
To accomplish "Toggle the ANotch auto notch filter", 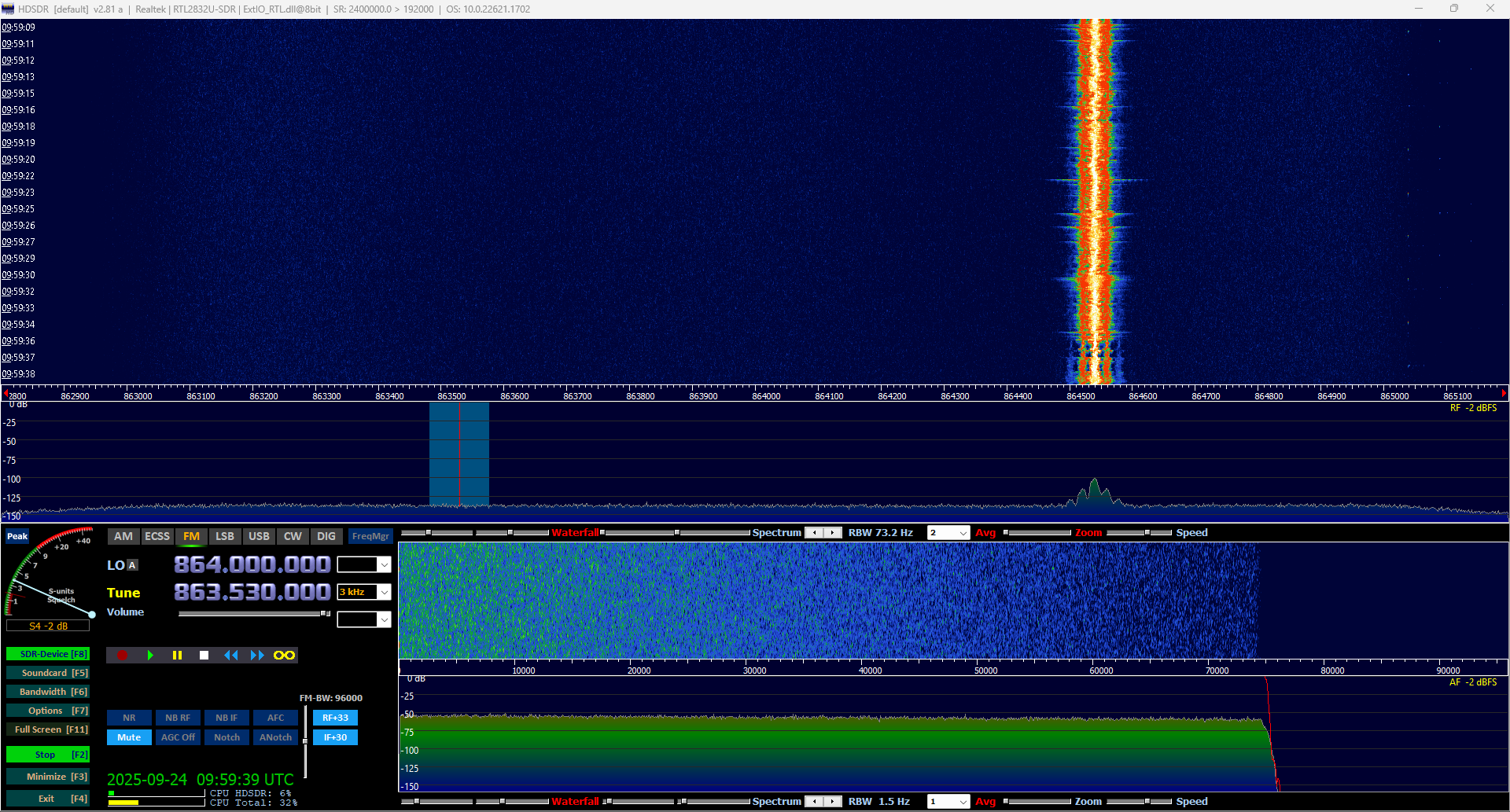I will [275, 737].
